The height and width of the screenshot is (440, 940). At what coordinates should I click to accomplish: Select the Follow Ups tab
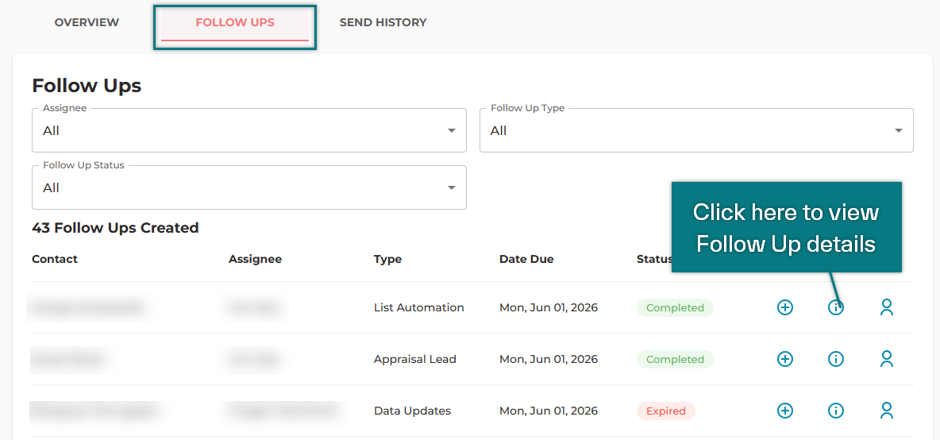[235, 23]
